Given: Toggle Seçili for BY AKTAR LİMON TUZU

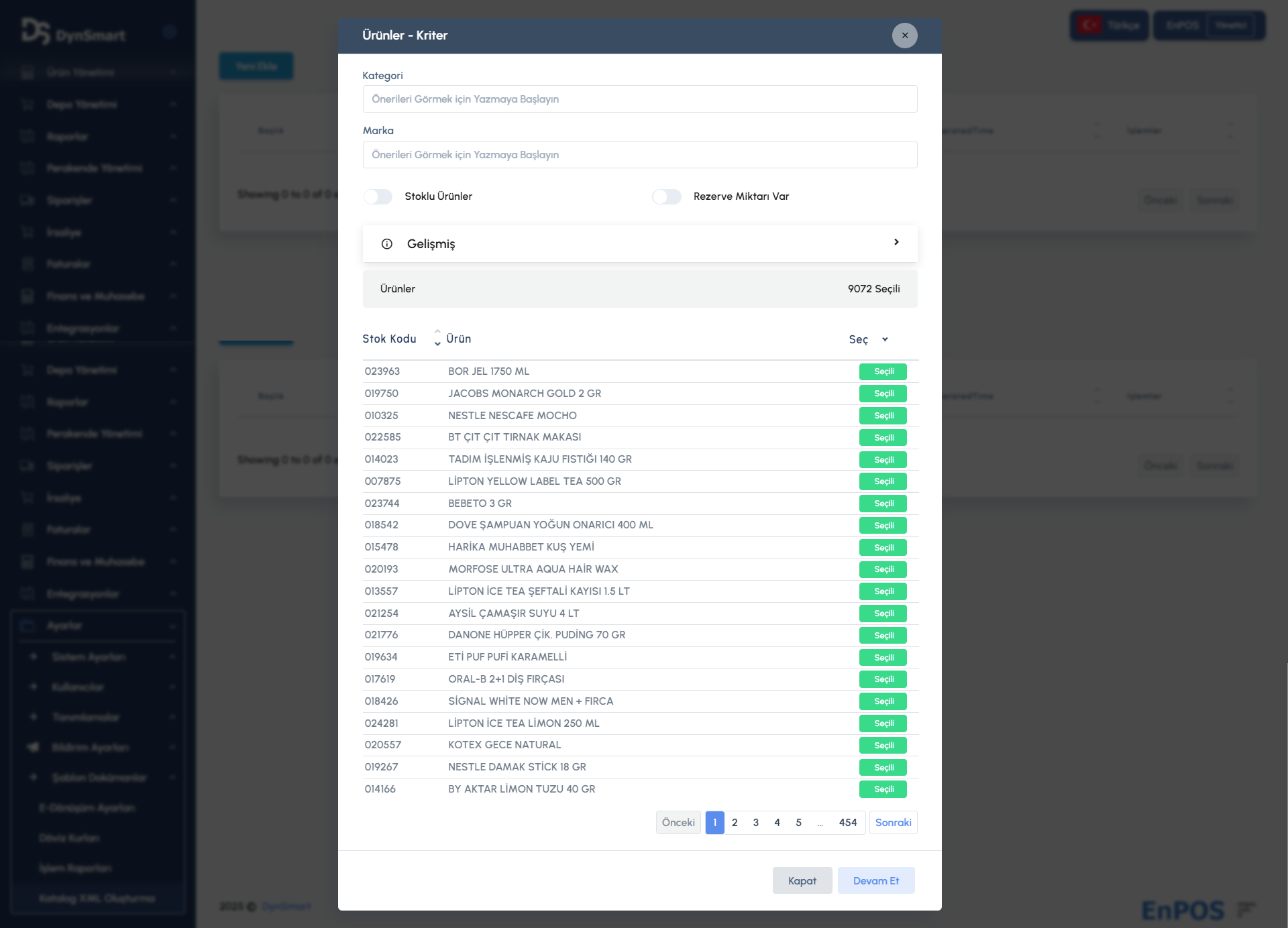Looking at the screenshot, I should 883,789.
